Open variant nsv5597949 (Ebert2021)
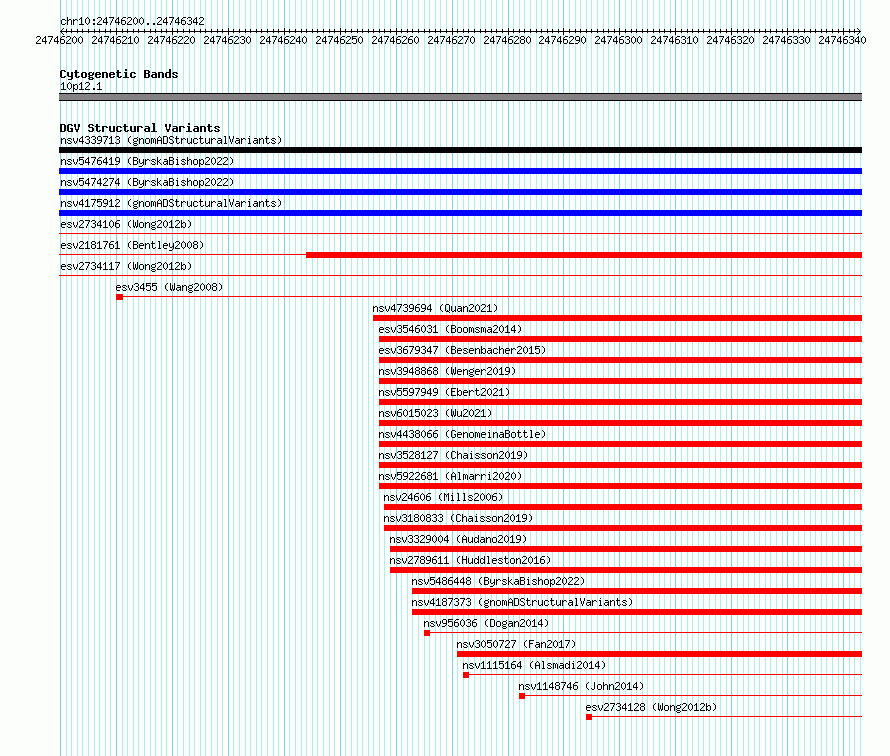The height and width of the screenshot is (756, 890). coord(444,392)
